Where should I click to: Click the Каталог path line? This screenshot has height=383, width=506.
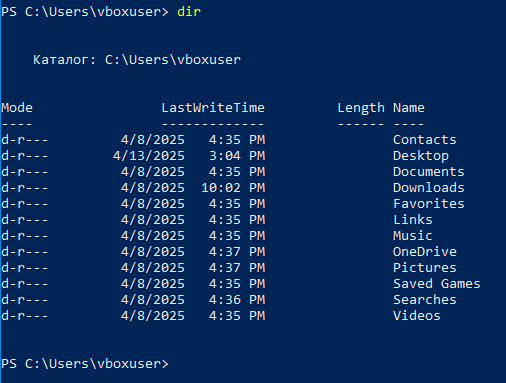click(x=137, y=60)
